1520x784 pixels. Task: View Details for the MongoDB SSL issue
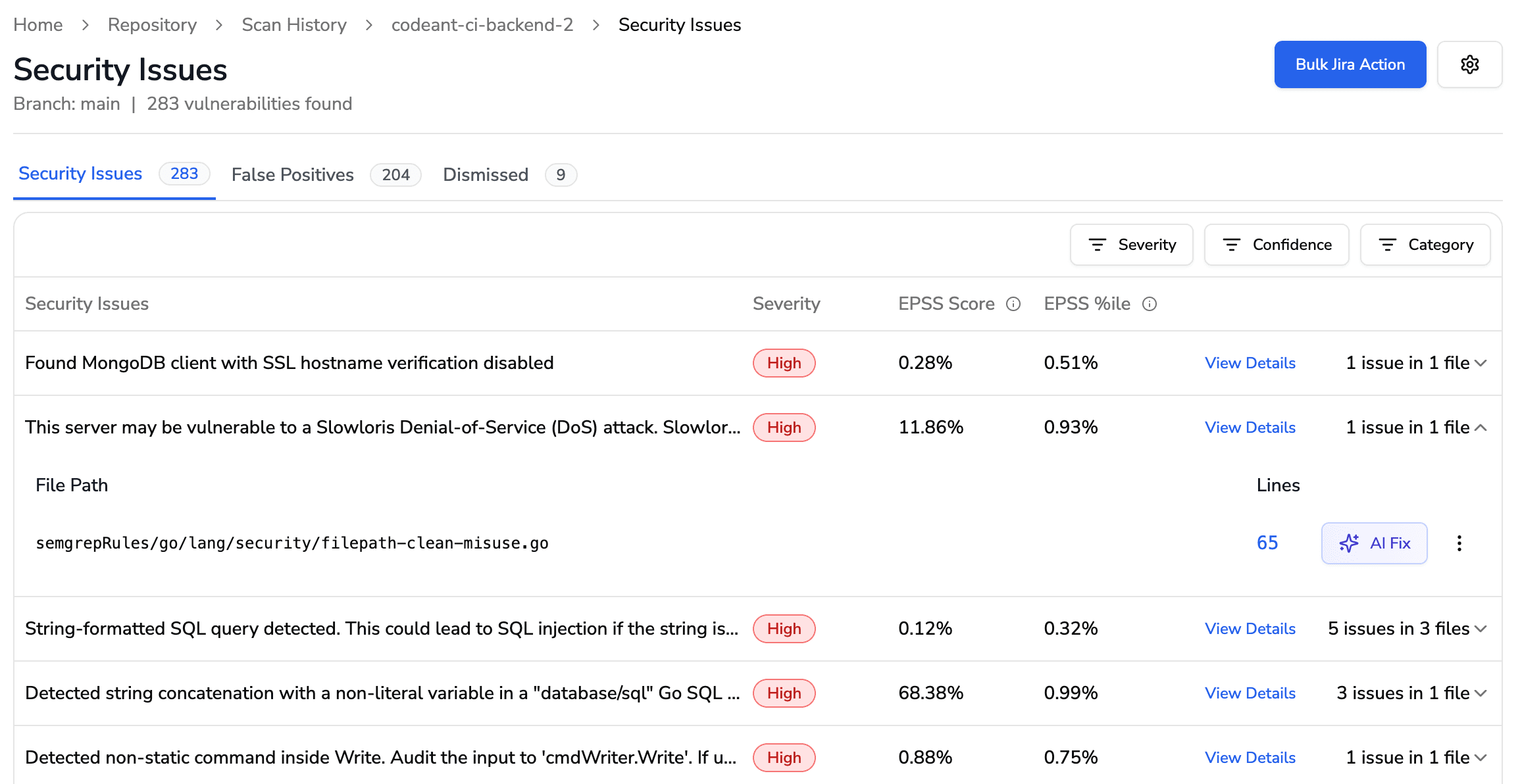point(1250,363)
